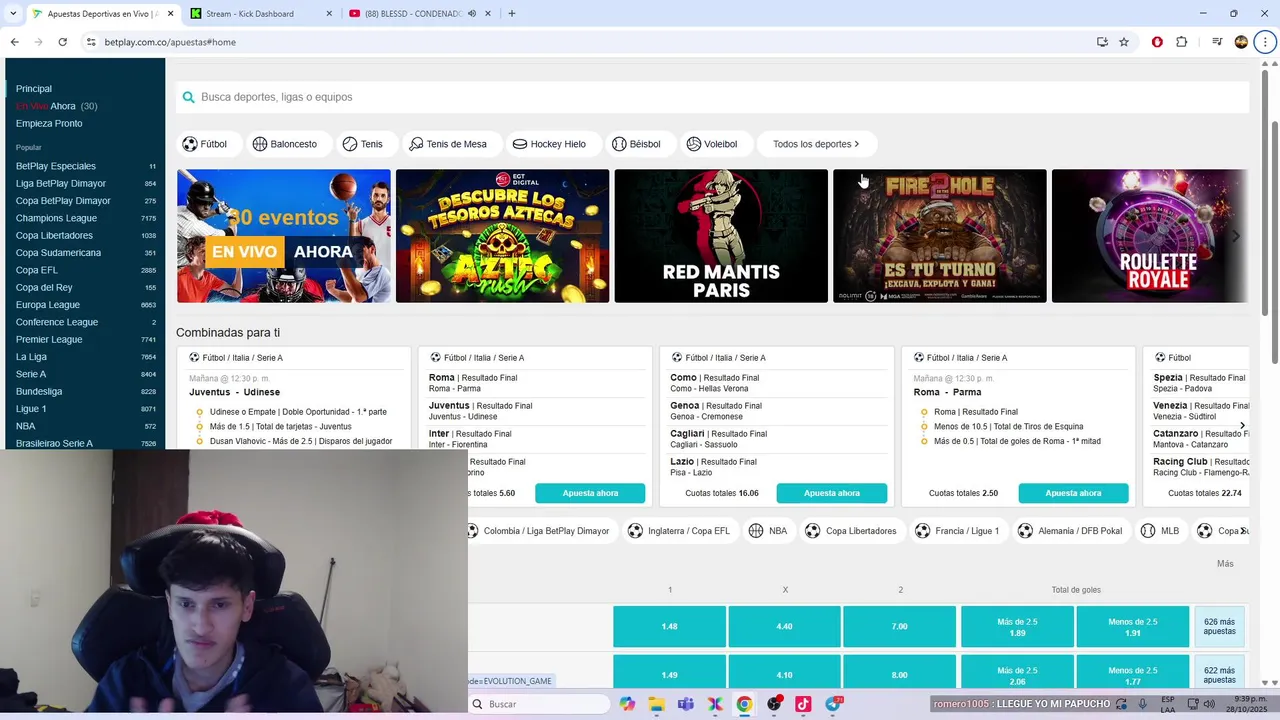Open the MLB league tab
The width and height of the screenshot is (1280, 720).
[x=1161, y=531]
